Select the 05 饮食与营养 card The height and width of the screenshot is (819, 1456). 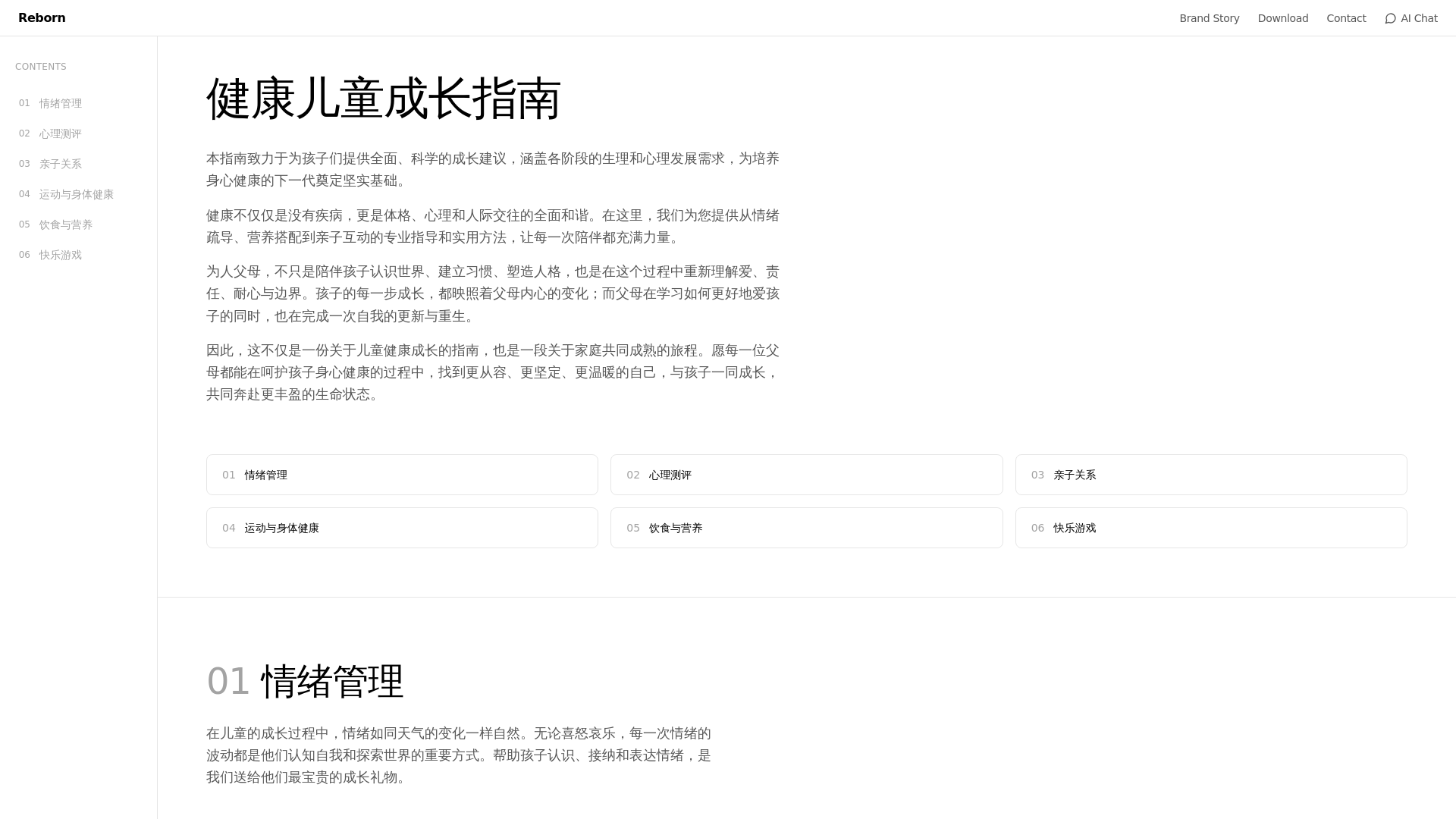[x=806, y=528]
